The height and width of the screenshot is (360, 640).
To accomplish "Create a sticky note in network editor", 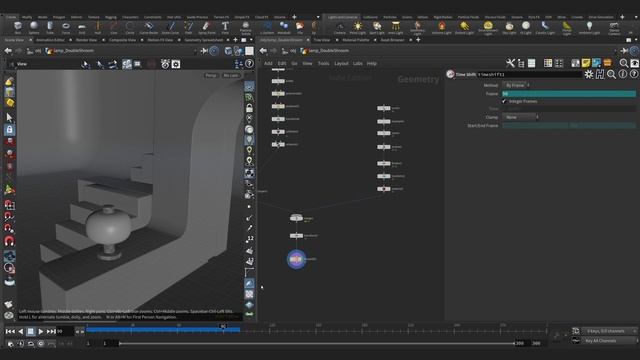I will (586, 63).
